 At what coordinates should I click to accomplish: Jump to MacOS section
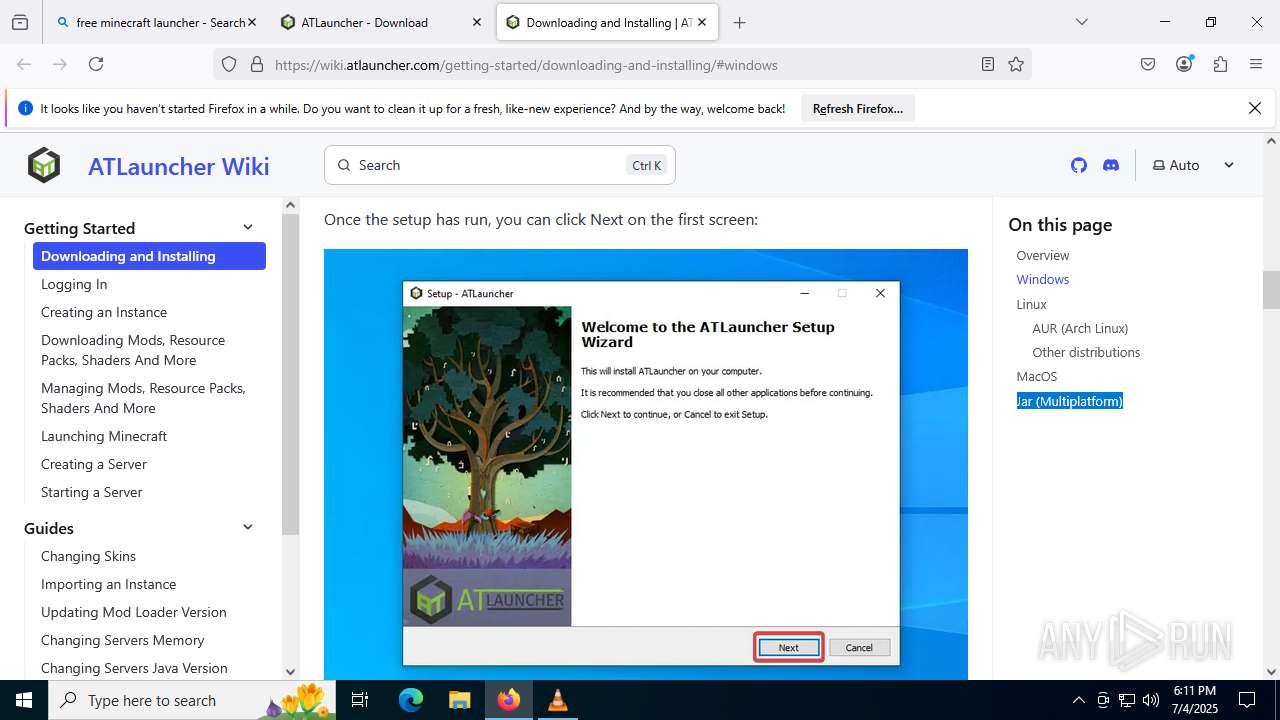pyautogui.click(x=1037, y=376)
